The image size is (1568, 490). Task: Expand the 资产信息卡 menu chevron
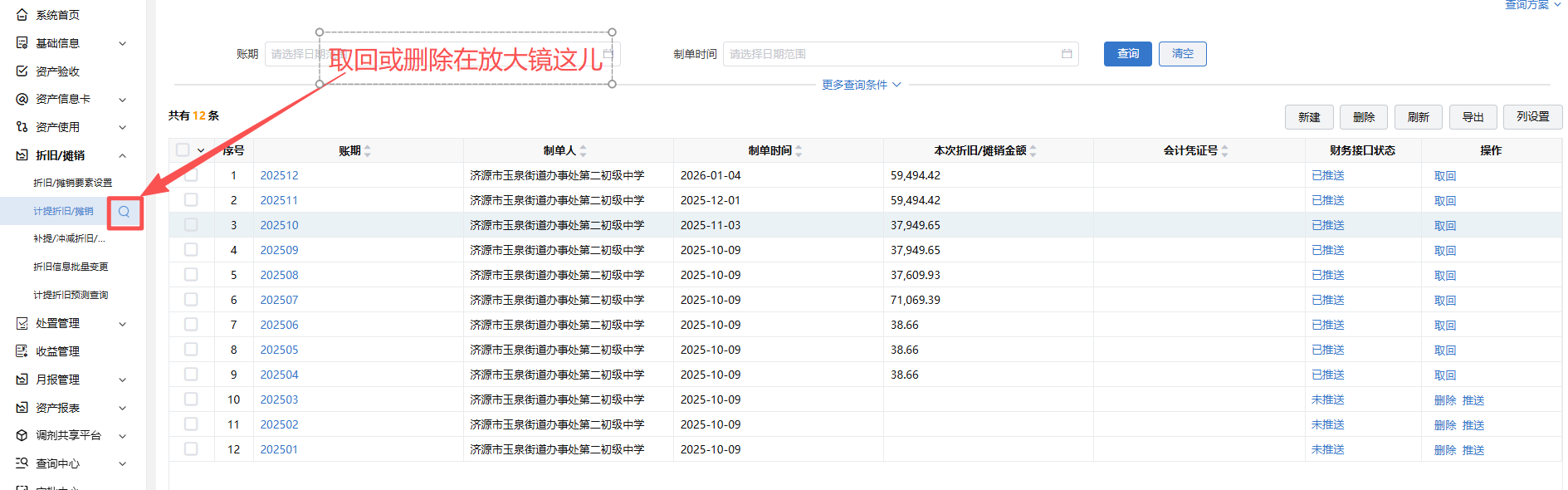tap(123, 100)
